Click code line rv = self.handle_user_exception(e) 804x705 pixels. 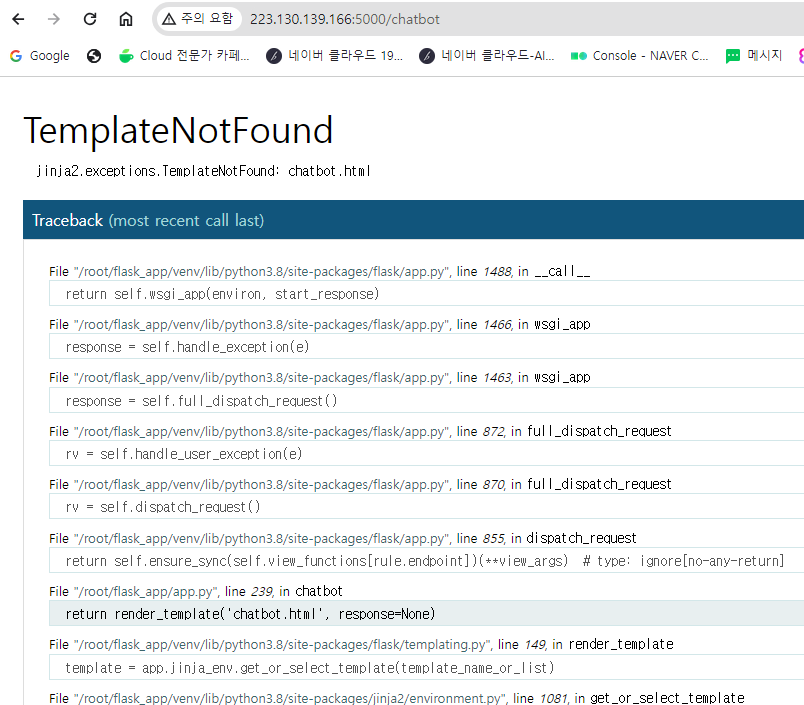point(426,454)
